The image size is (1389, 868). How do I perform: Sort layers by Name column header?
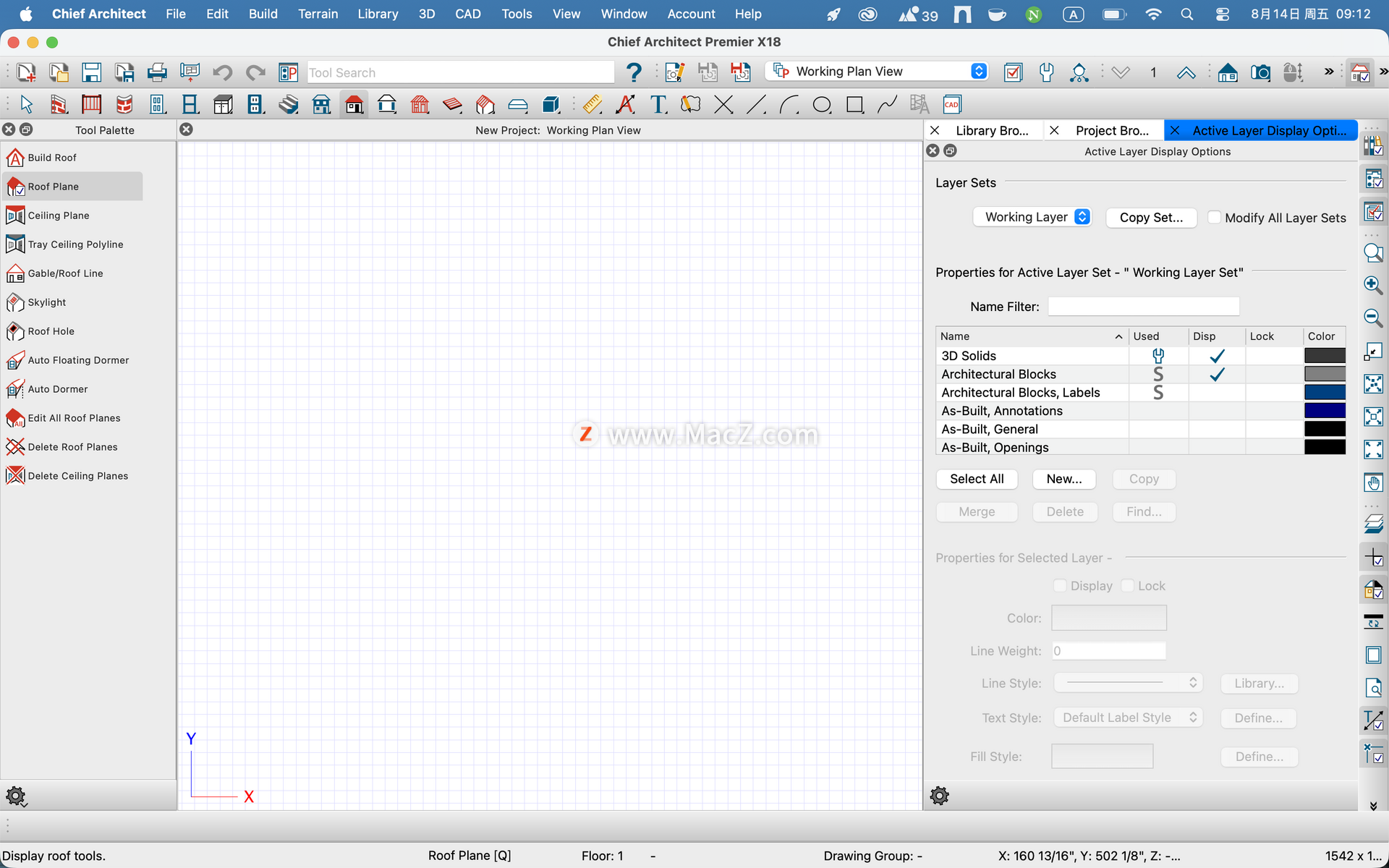(1032, 336)
